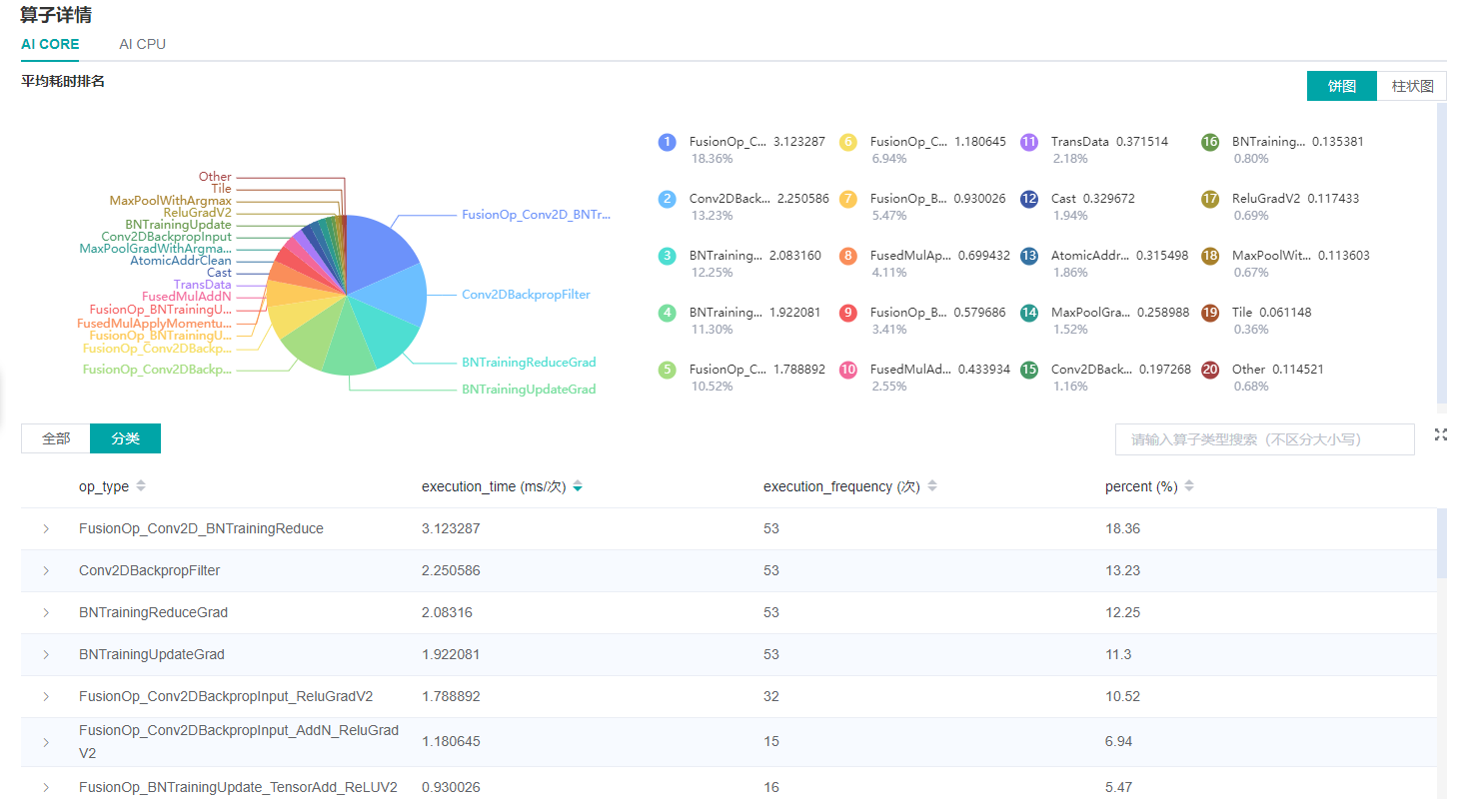Select the 分类 view button
The height and width of the screenshot is (812, 1468).
point(125,438)
